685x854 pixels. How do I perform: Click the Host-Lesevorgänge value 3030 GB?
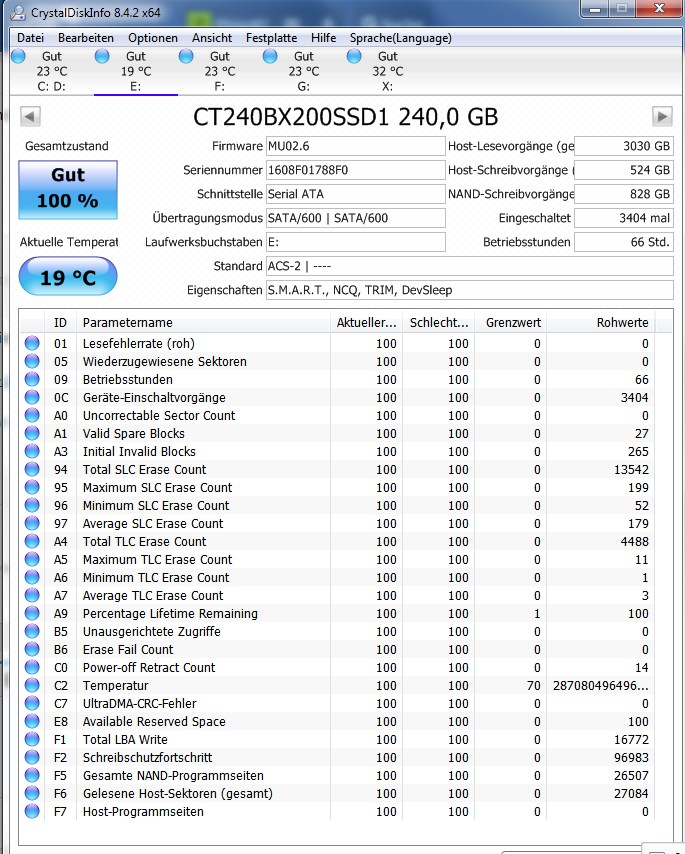coord(624,146)
